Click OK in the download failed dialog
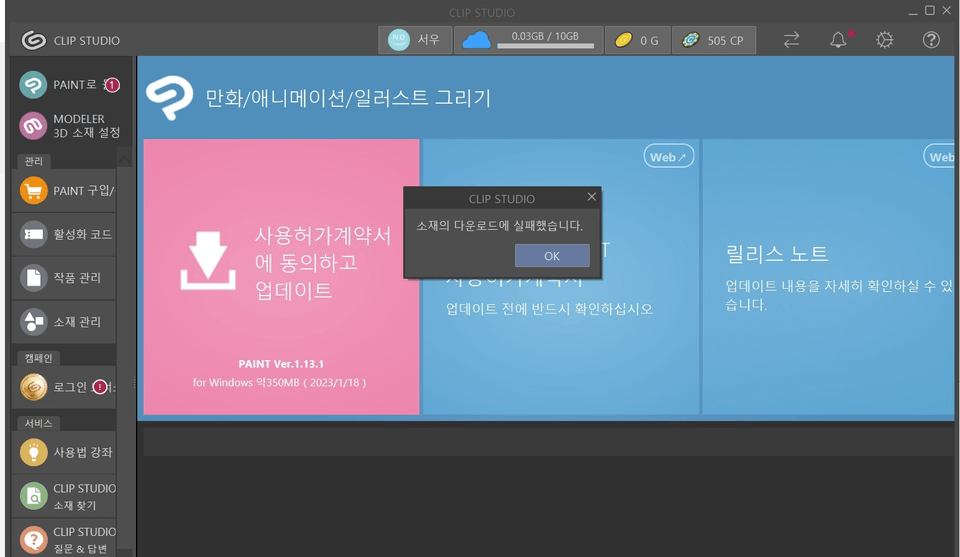 [x=552, y=256]
